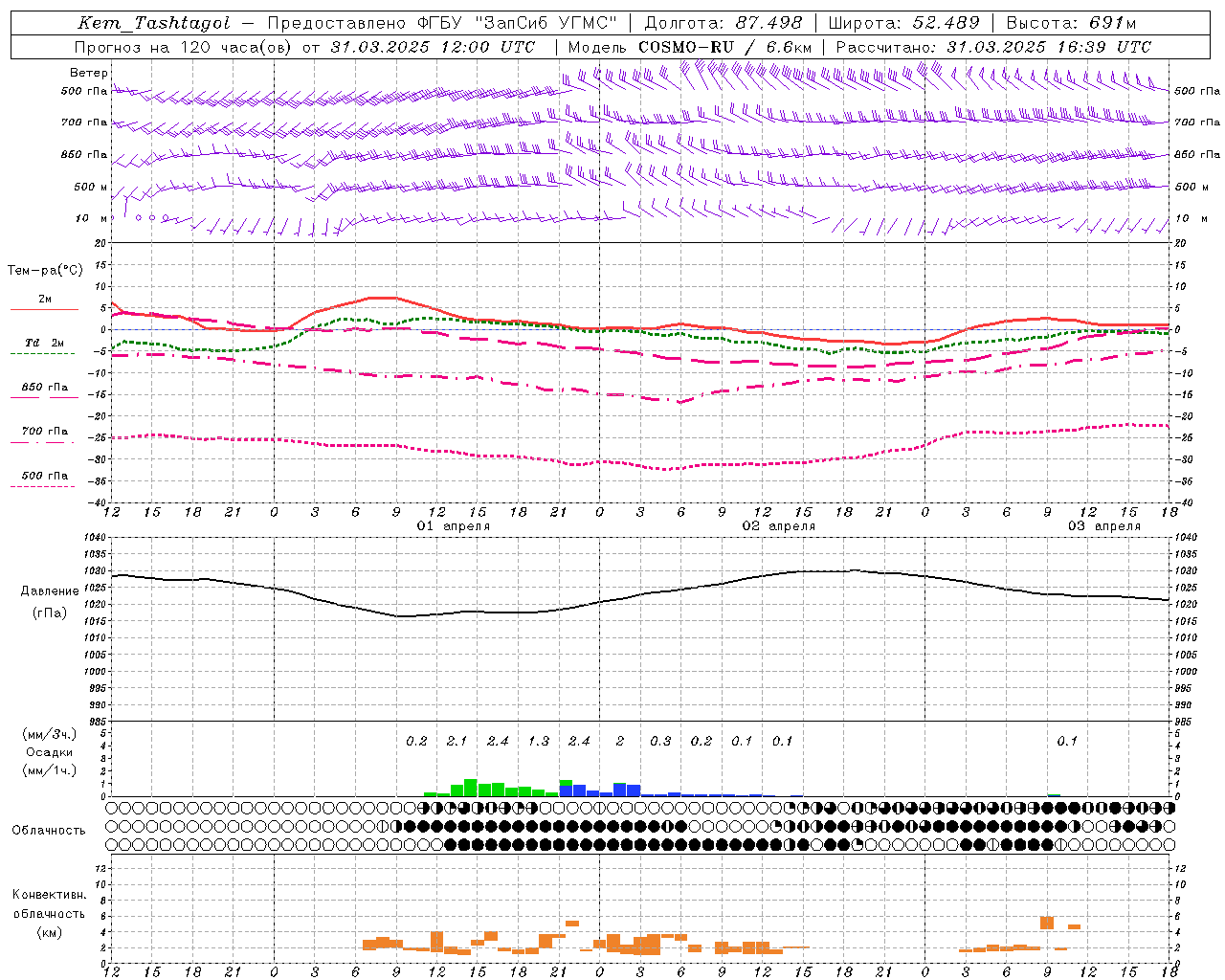Screen dimensions: 1225x980
Task: Click the Широта: 52.489 value
Action: pos(903,23)
